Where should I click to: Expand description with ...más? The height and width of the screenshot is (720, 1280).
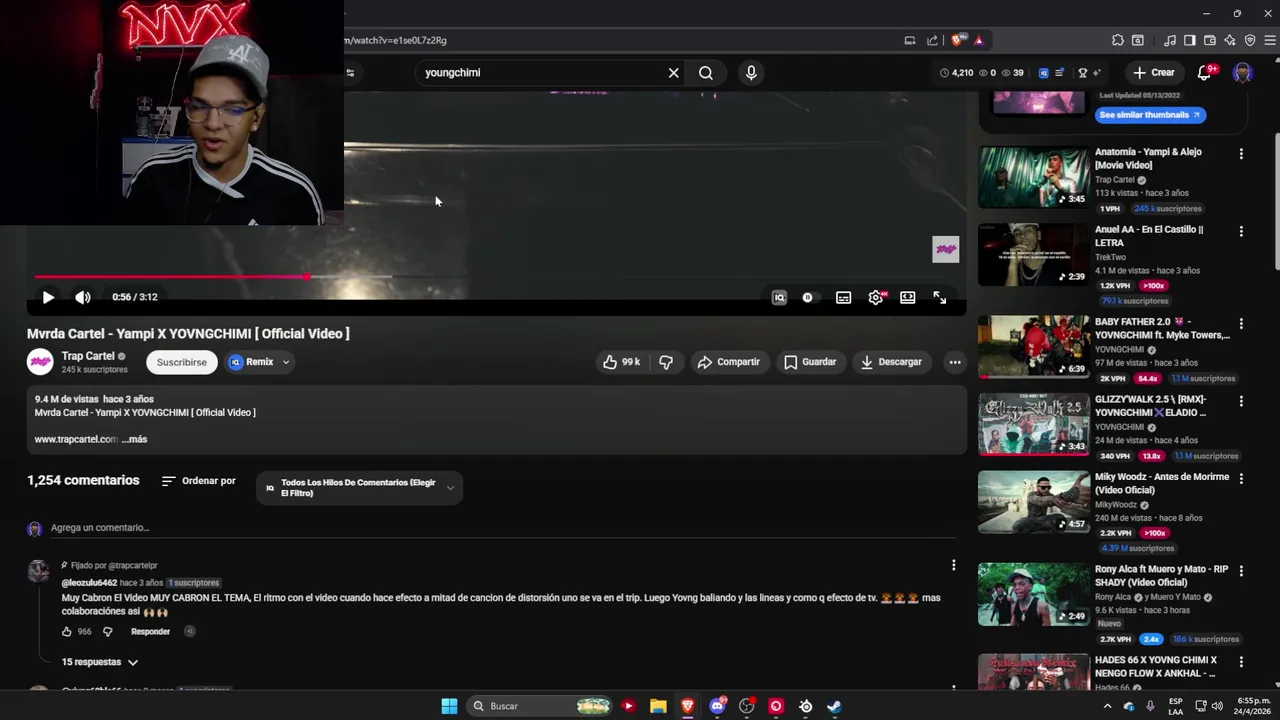coord(134,439)
